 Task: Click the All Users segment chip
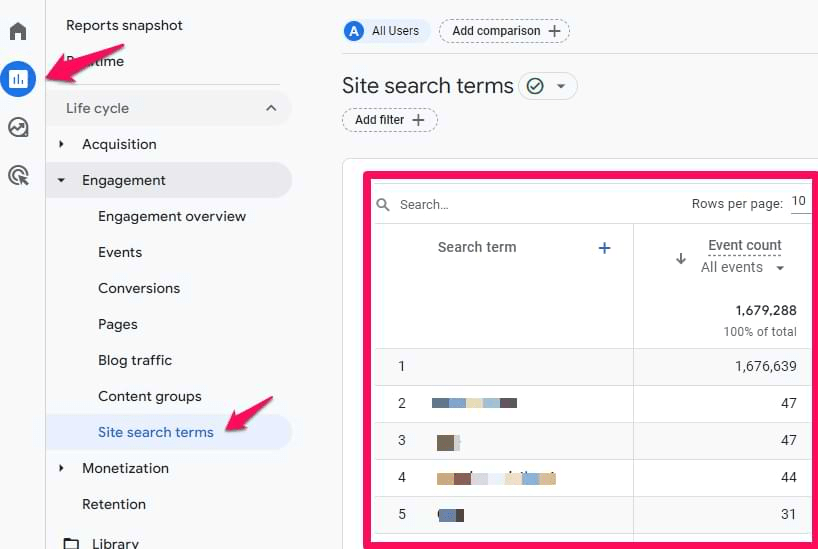coord(385,31)
